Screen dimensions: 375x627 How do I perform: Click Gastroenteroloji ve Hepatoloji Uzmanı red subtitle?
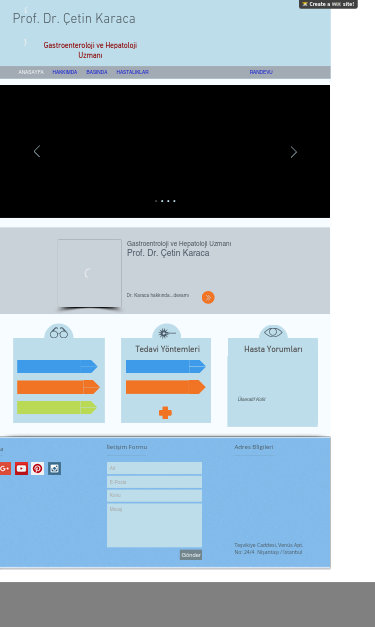coord(90,50)
